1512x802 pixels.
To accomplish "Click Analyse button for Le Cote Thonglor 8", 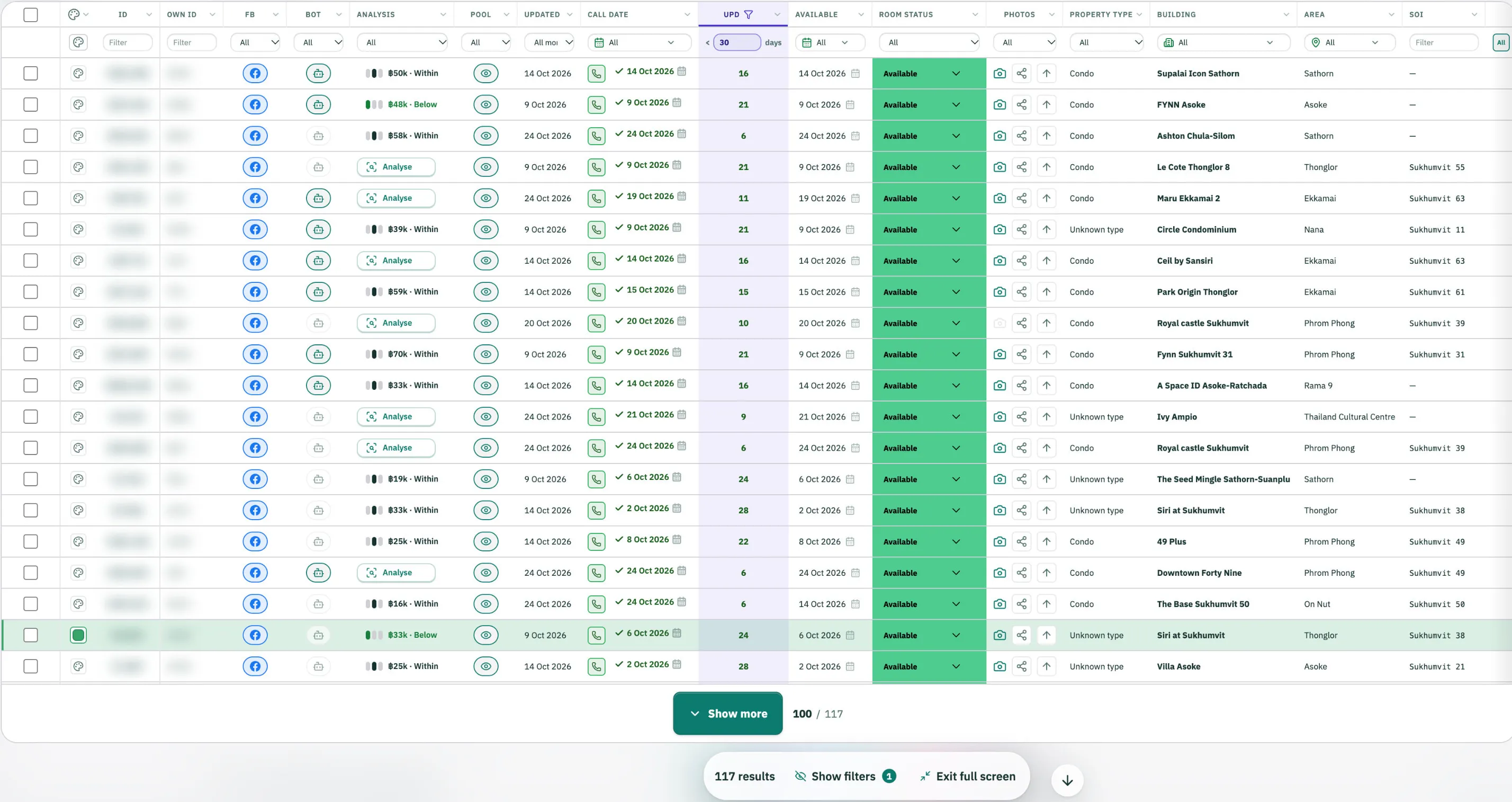I will (x=396, y=167).
